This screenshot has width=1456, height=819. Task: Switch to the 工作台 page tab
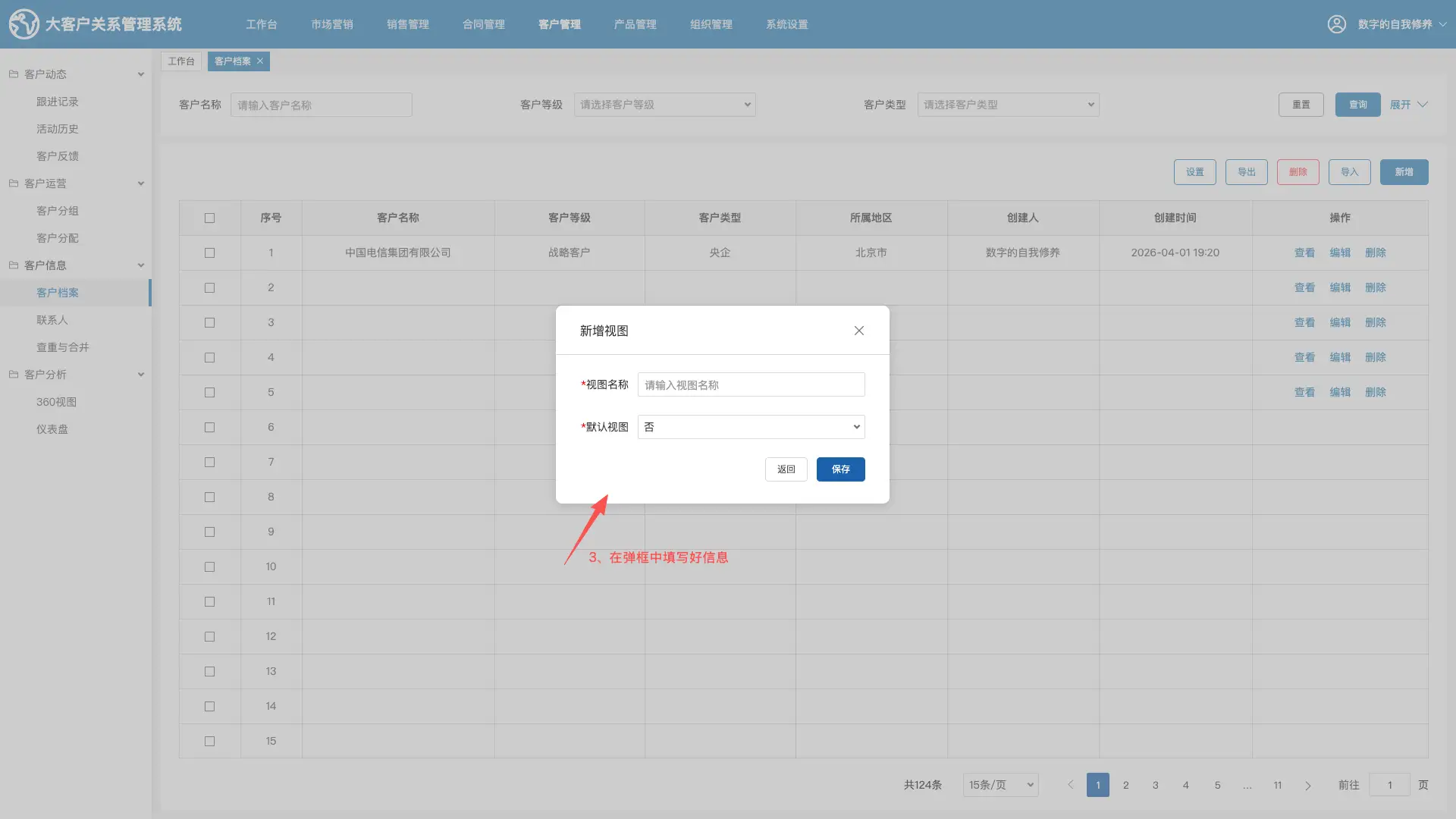(x=180, y=61)
